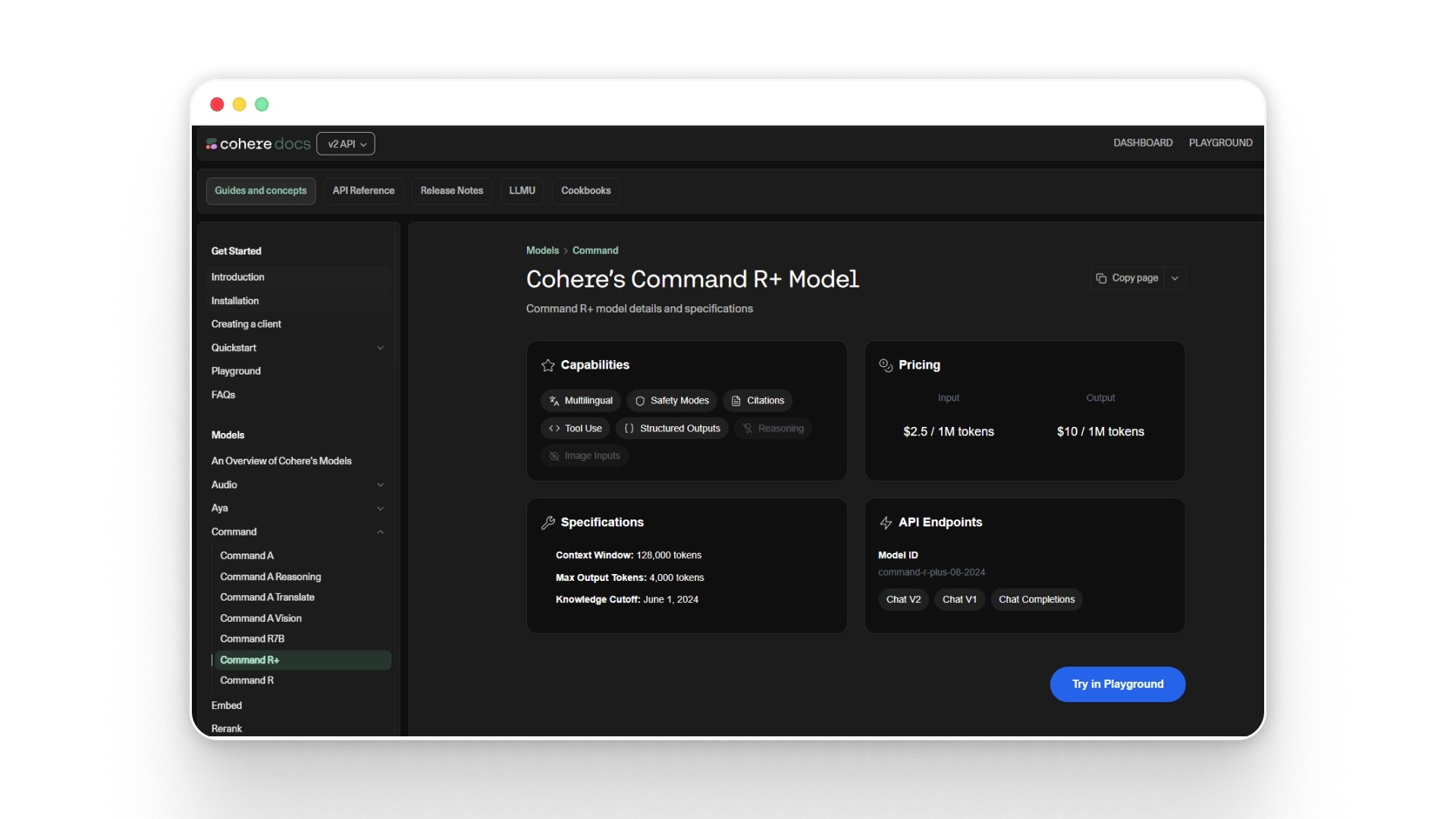1456x819 pixels.
Task: Open the sidebar Playground page
Action: pos(298,371)
